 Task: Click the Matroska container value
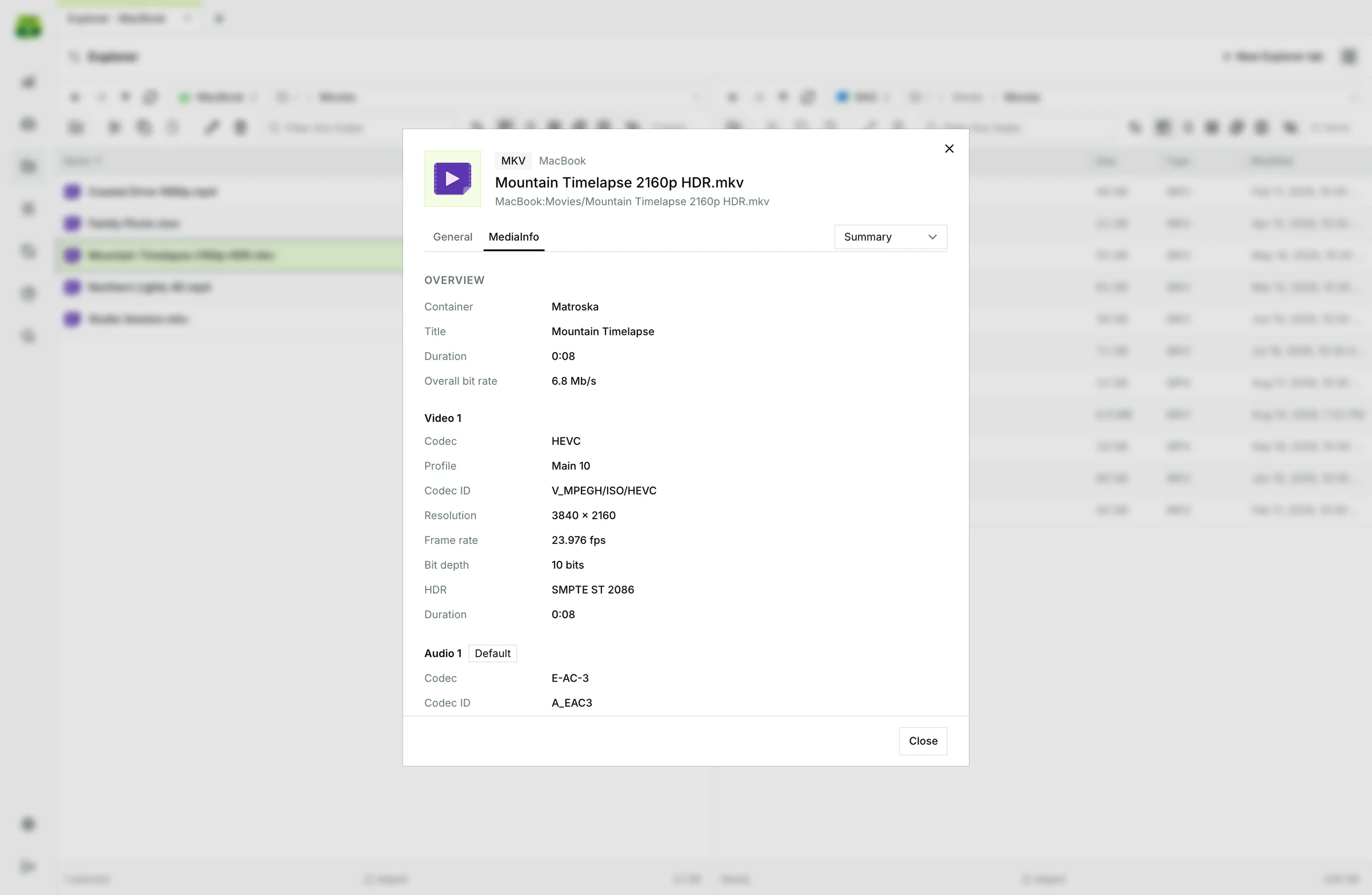575,307
